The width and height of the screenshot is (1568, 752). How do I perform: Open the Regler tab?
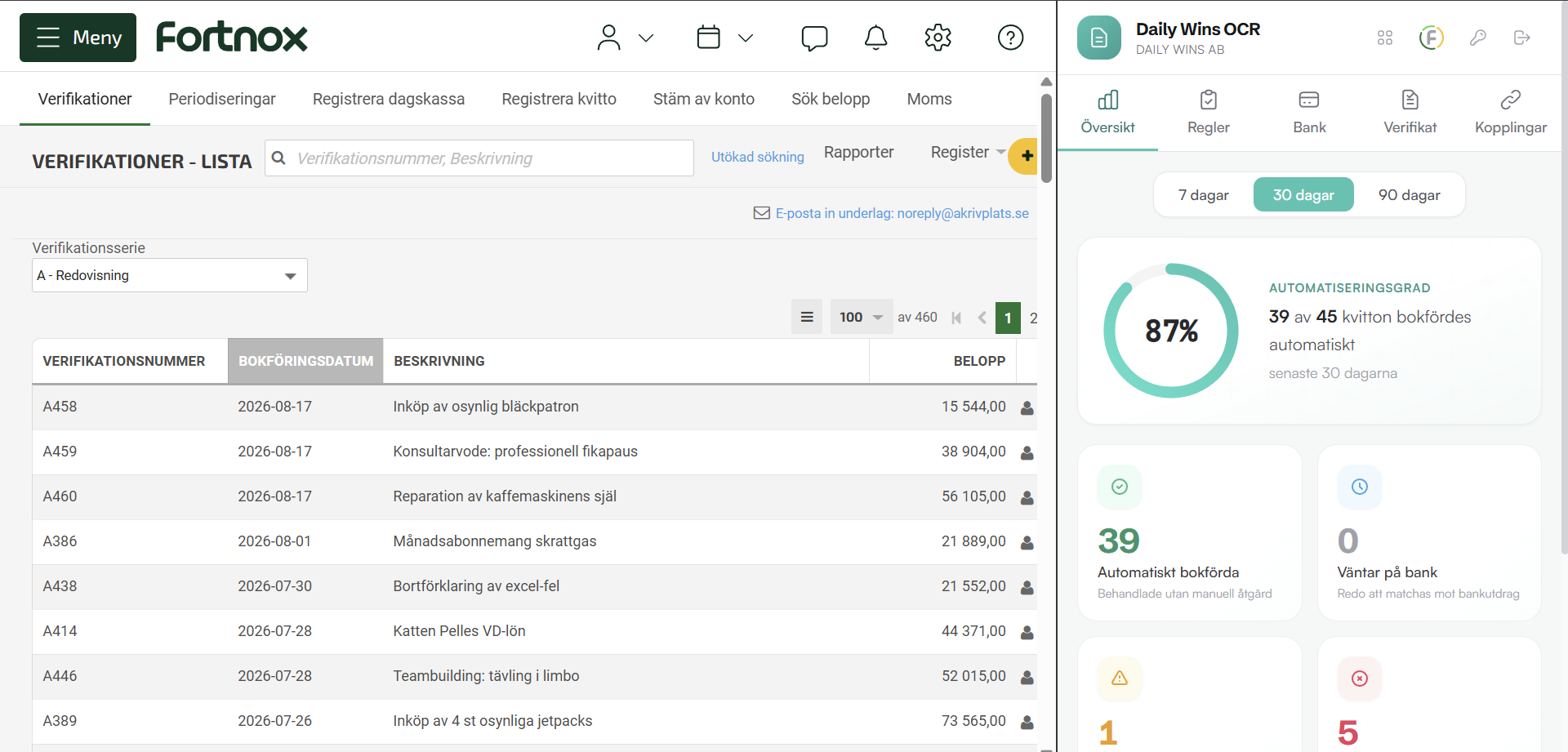tap(1209, 113)
